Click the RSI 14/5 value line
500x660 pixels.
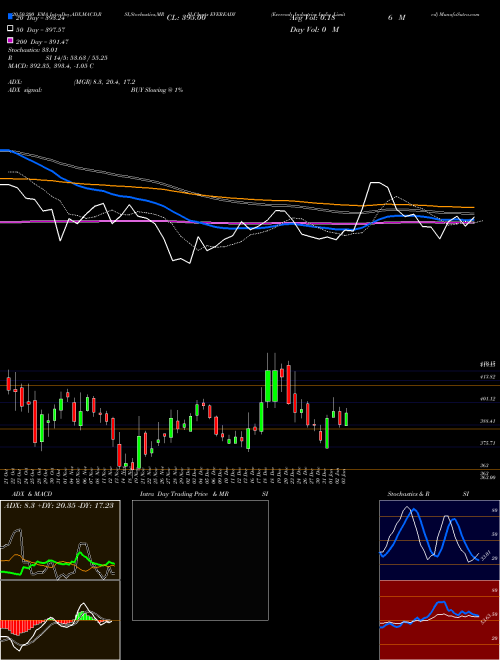point(57,58)
